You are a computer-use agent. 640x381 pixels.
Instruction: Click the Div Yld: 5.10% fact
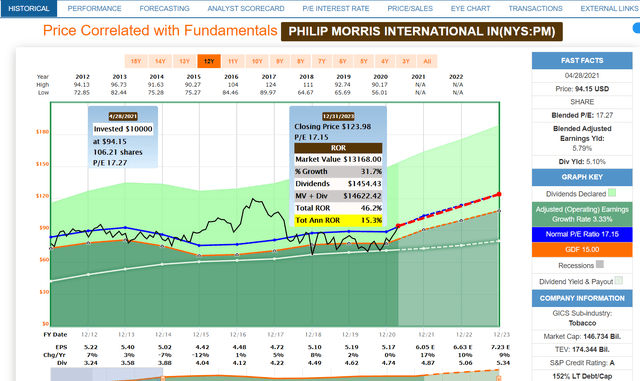point(582,162)
